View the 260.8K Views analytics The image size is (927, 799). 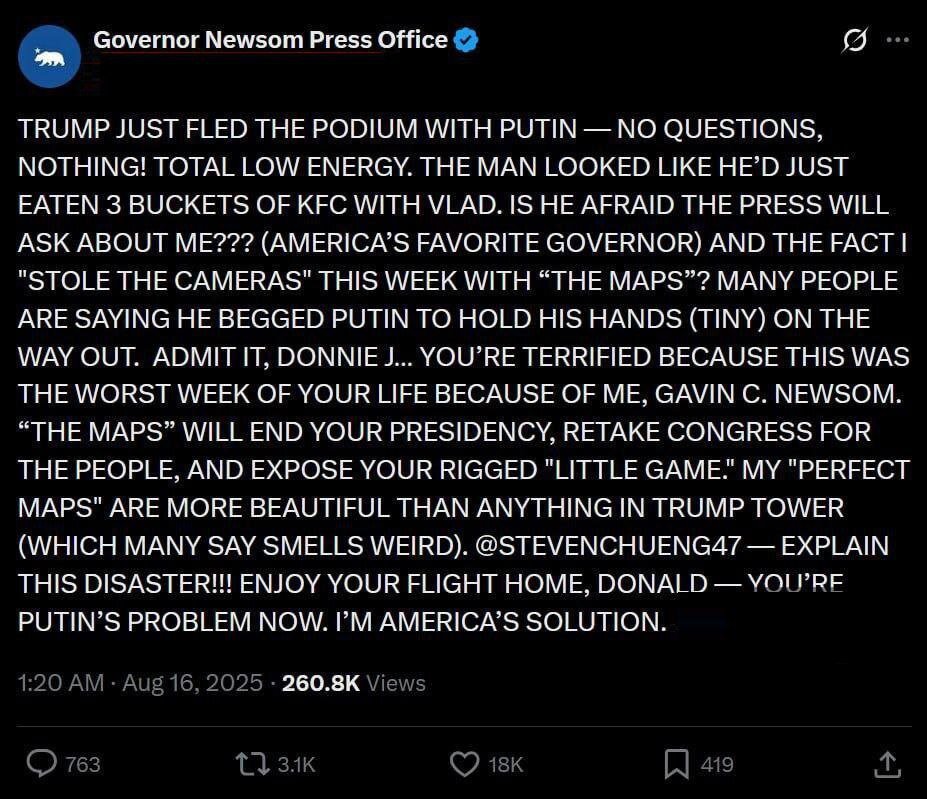click(353, 683)
